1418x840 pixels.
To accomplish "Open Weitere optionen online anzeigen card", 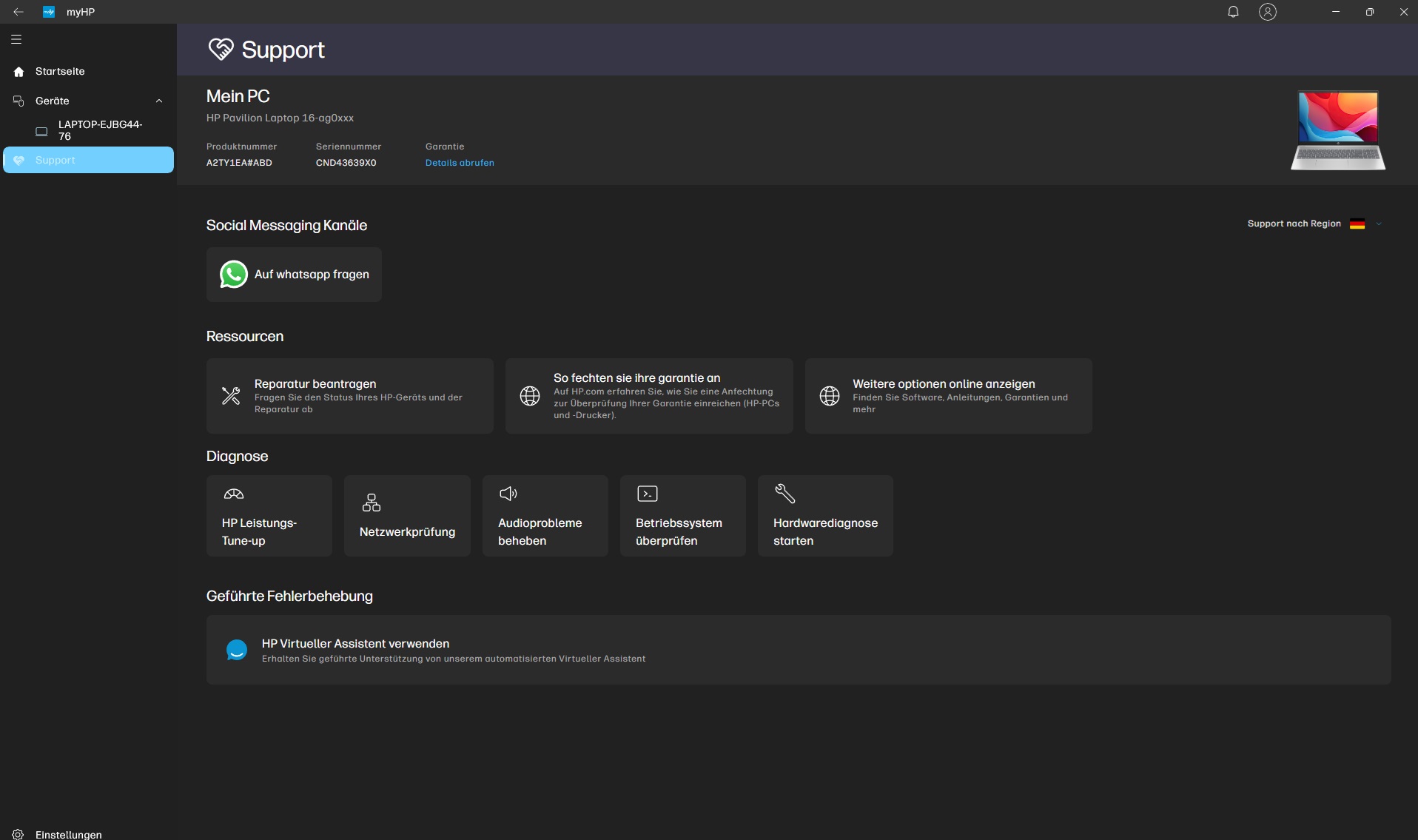I will 948,396.
